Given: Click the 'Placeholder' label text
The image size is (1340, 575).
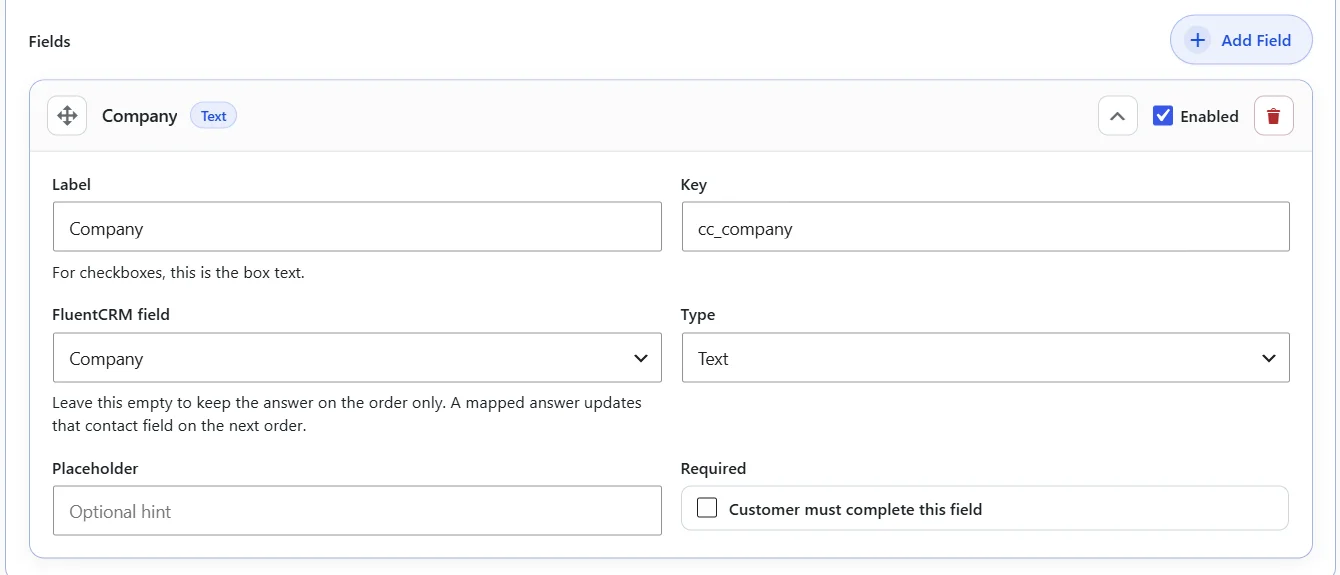Looking at the screenshot, I should [x=95, y=468].
